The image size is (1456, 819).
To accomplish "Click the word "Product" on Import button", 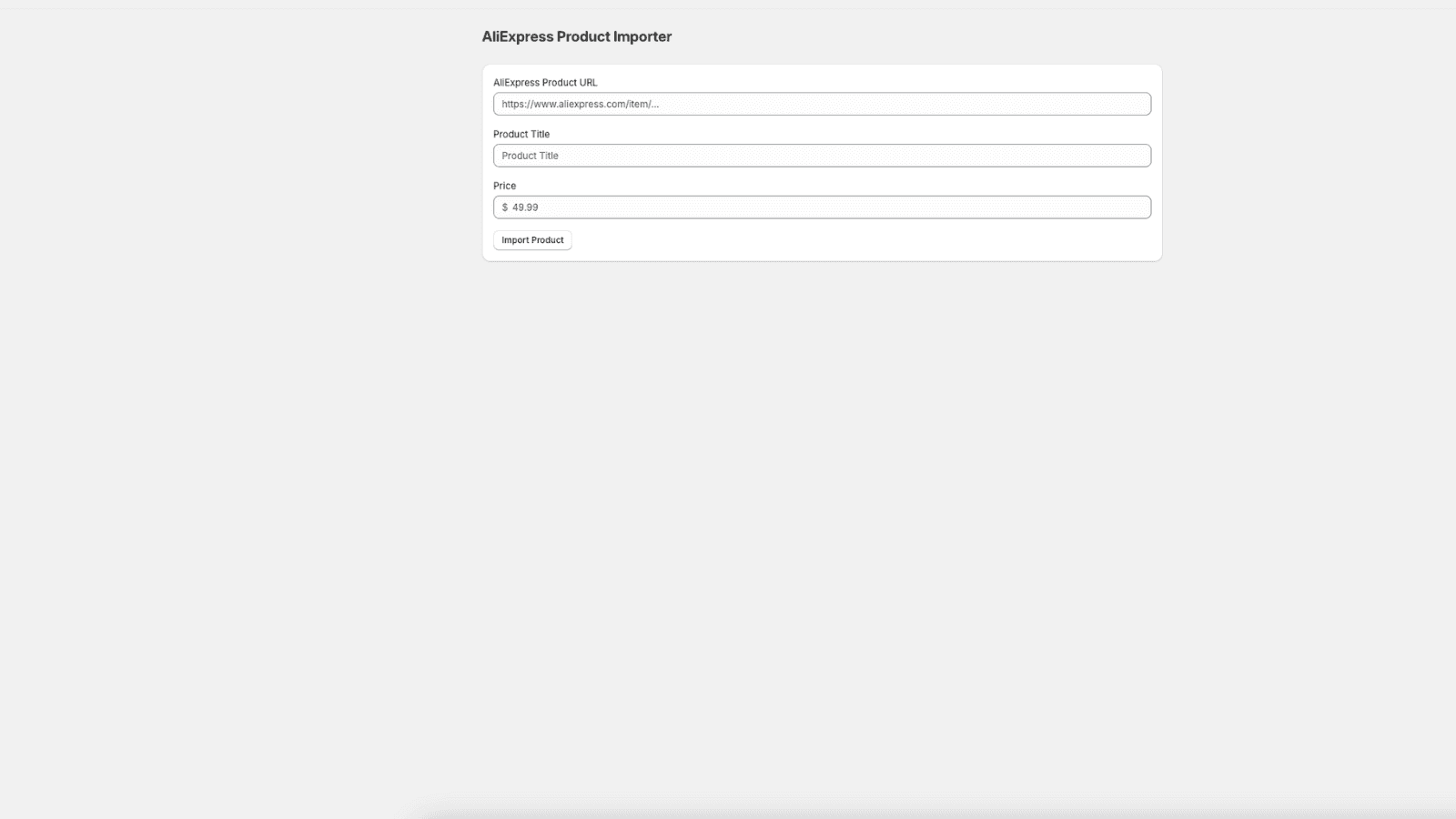I will [x=548, y=240].
